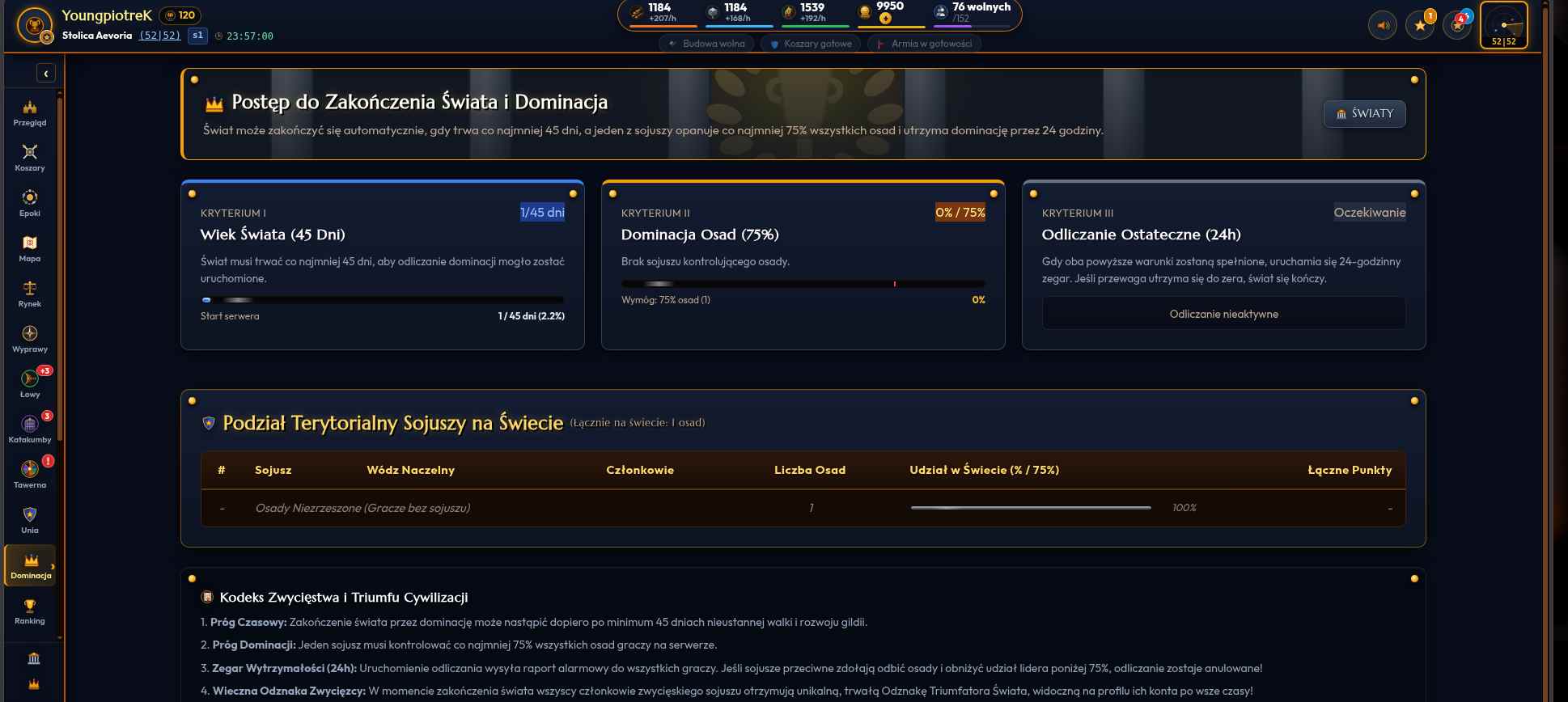Screen dimensions: 1568x702
Task: Select the Przegląd overview menu item
Action: pyautogui.click(x=30, y=112)
